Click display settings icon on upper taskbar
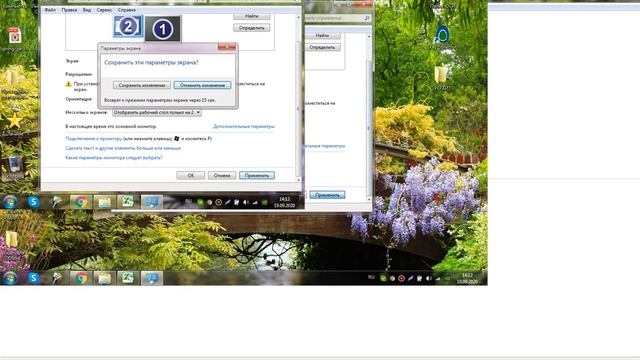Viewport: 640px width, 360px height. click(151, 202)
